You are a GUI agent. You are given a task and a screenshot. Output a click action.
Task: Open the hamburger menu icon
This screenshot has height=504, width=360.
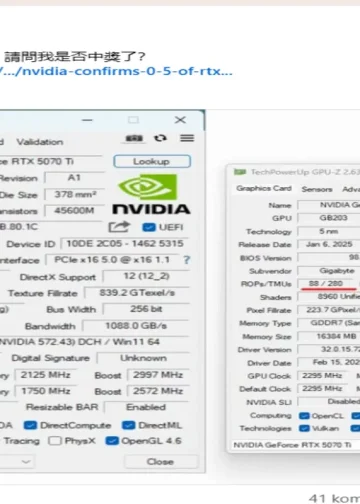187,138
